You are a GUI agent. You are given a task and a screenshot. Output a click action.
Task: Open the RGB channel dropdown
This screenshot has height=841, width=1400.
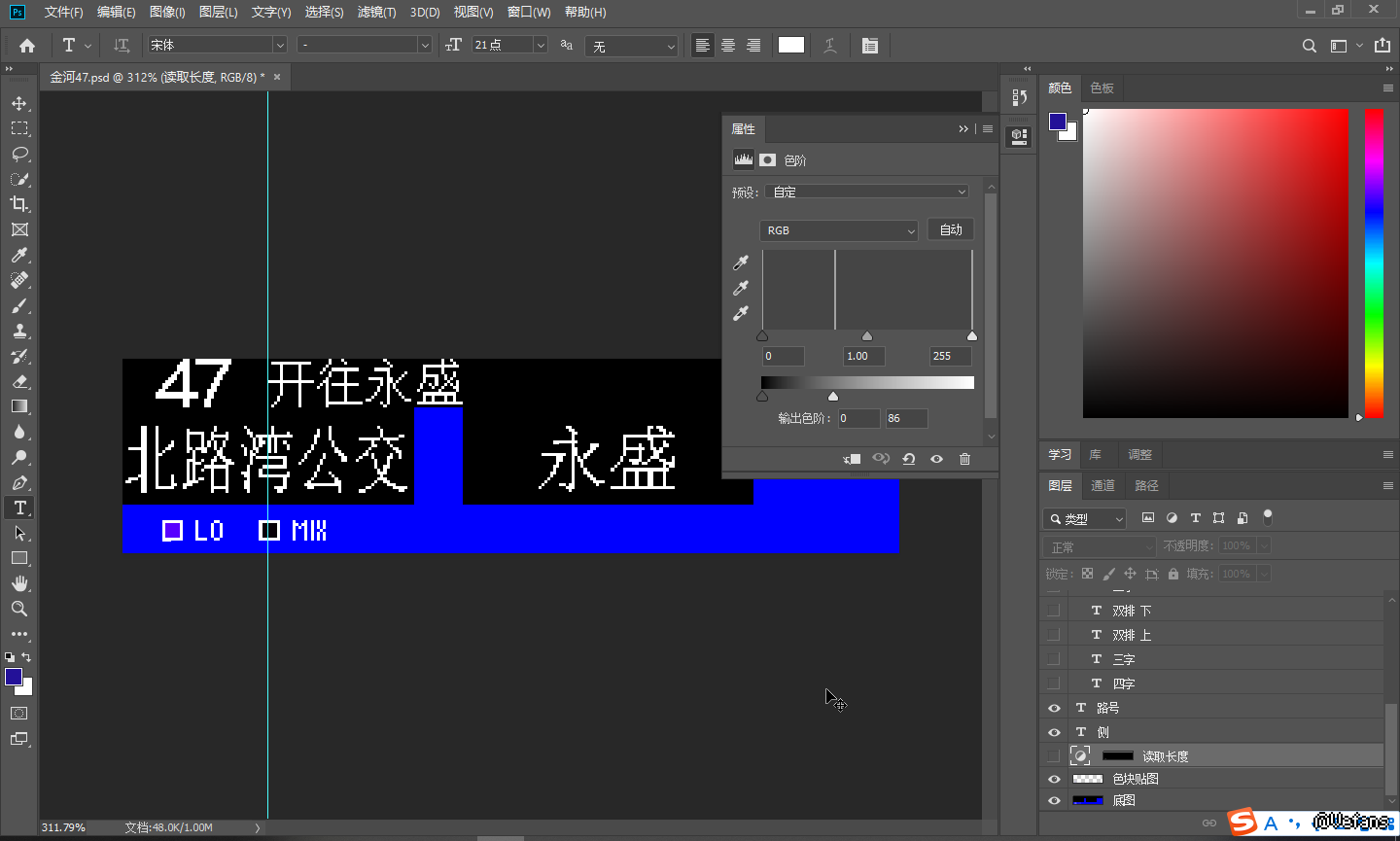pos(838,230)
